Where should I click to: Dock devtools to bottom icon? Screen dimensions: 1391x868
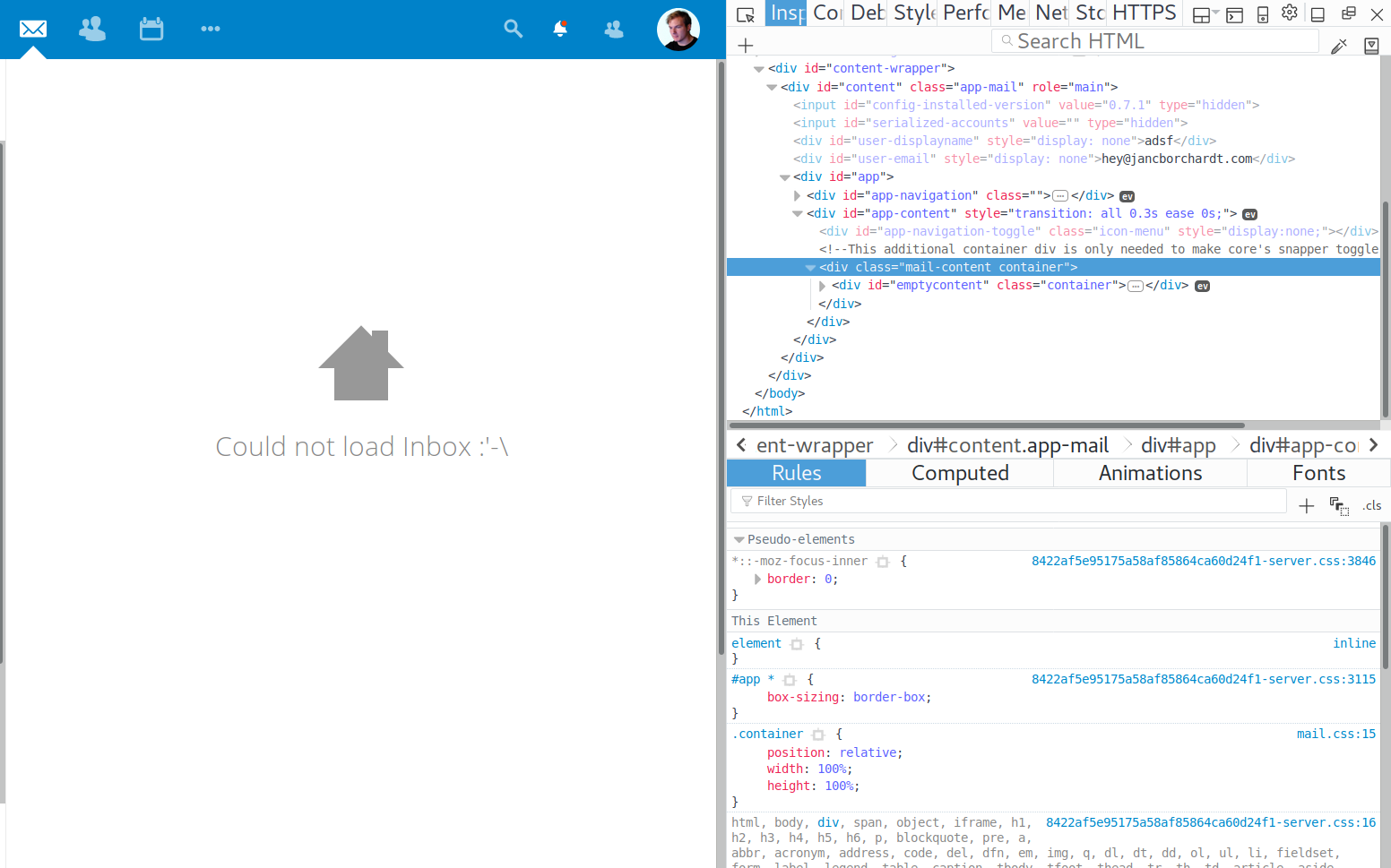1318,14
